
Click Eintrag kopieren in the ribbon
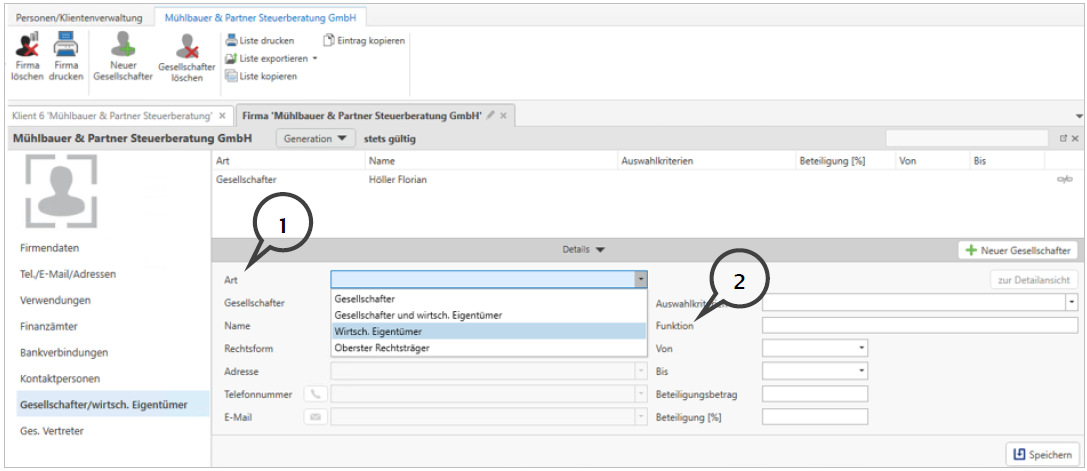click(x=363, y=41)
